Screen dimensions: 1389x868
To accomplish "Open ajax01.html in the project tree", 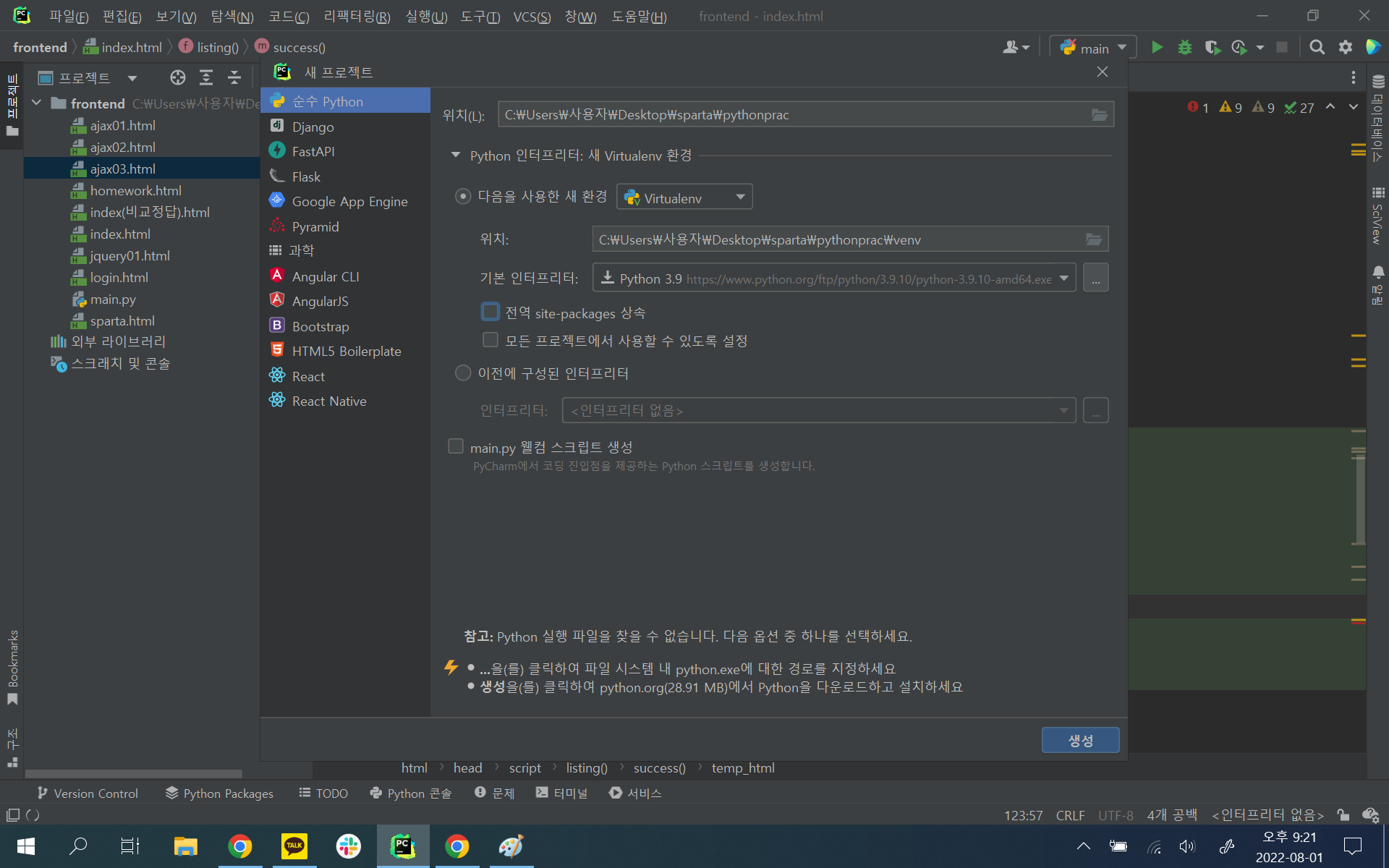I will click(x=122, y=125).
